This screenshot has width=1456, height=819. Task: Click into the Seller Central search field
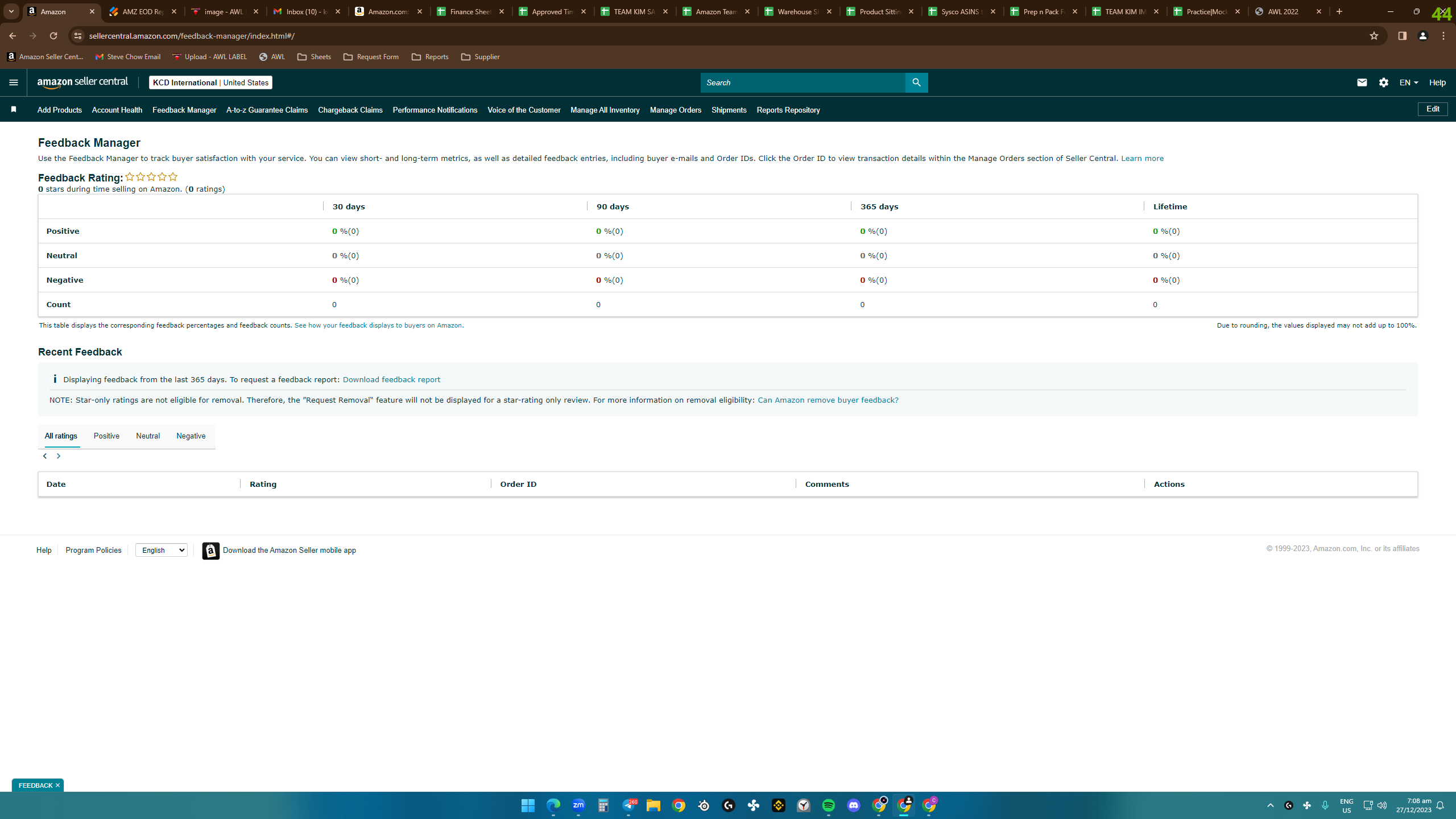(x=803, y=82)
